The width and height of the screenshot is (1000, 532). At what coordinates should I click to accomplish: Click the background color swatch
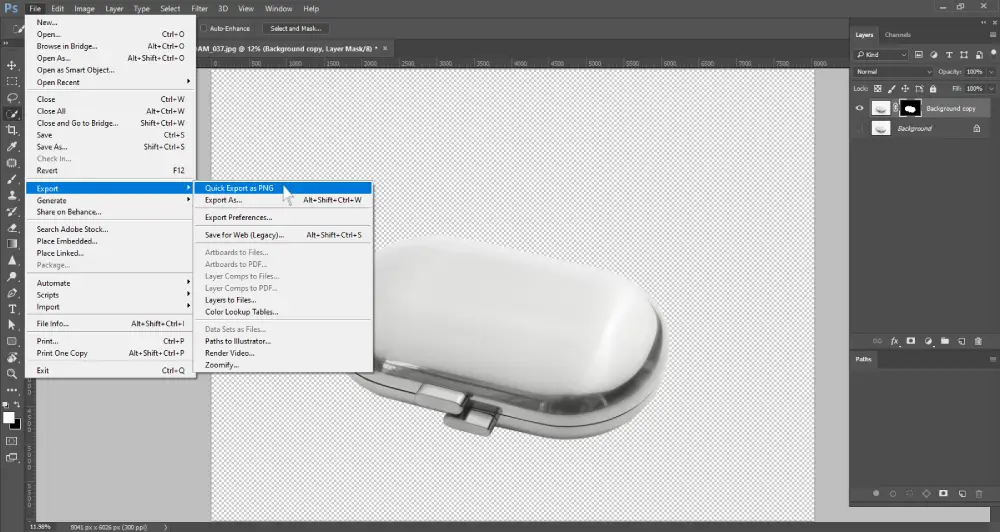tap(16, 425)
